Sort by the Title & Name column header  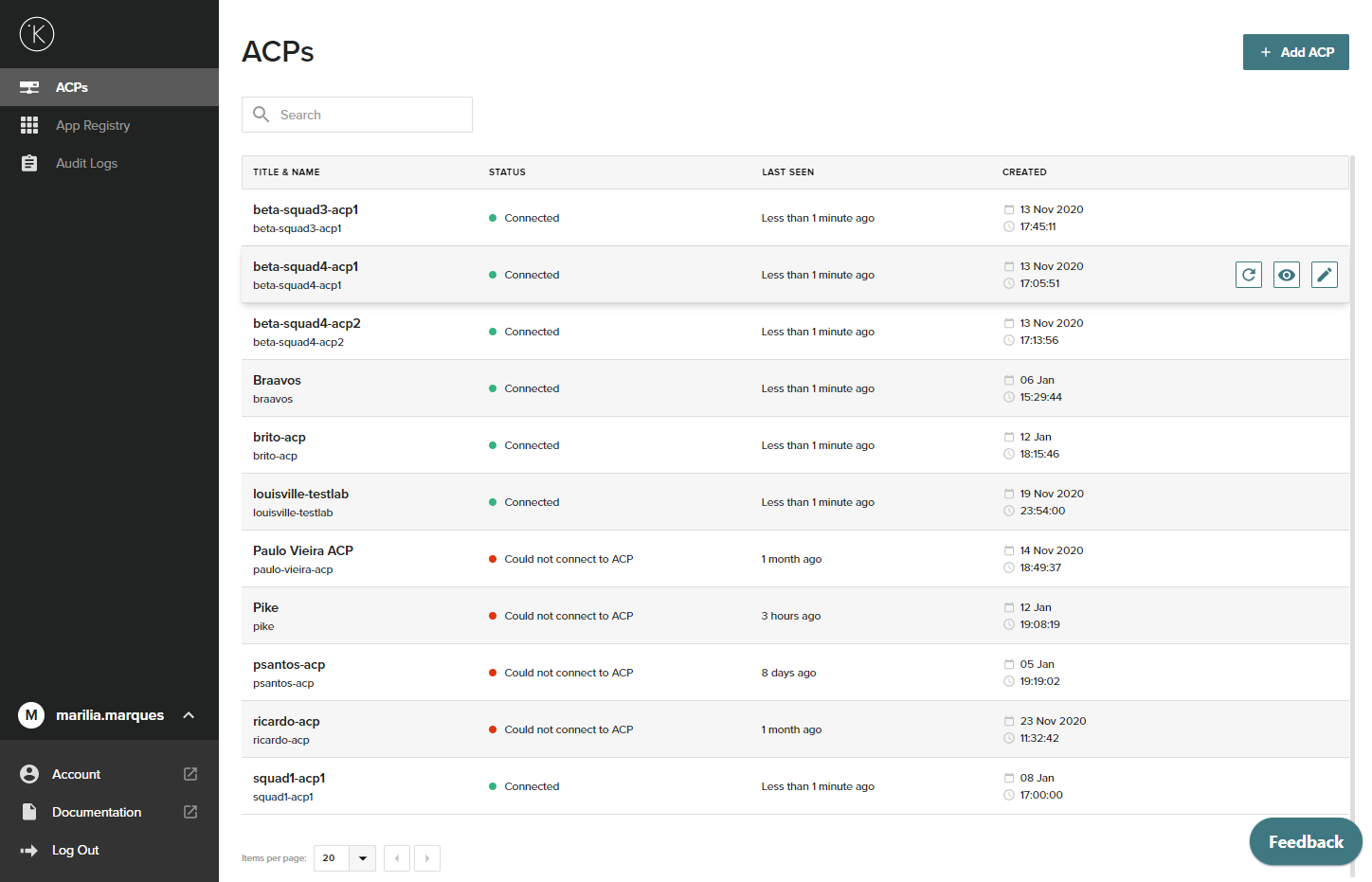point(286,172)
